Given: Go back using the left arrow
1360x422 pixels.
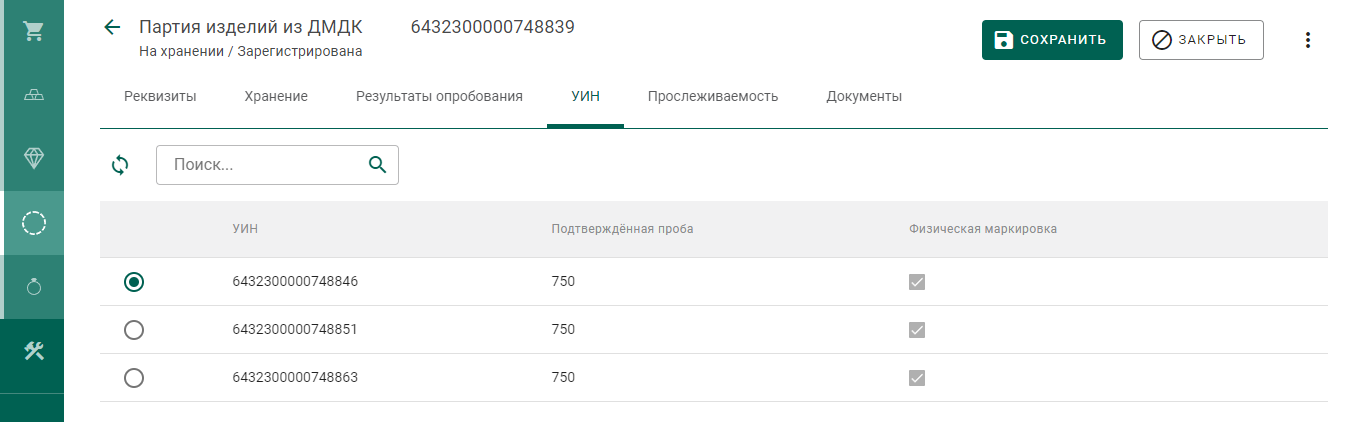Looking at the screenshot, I should pos(112,28).
